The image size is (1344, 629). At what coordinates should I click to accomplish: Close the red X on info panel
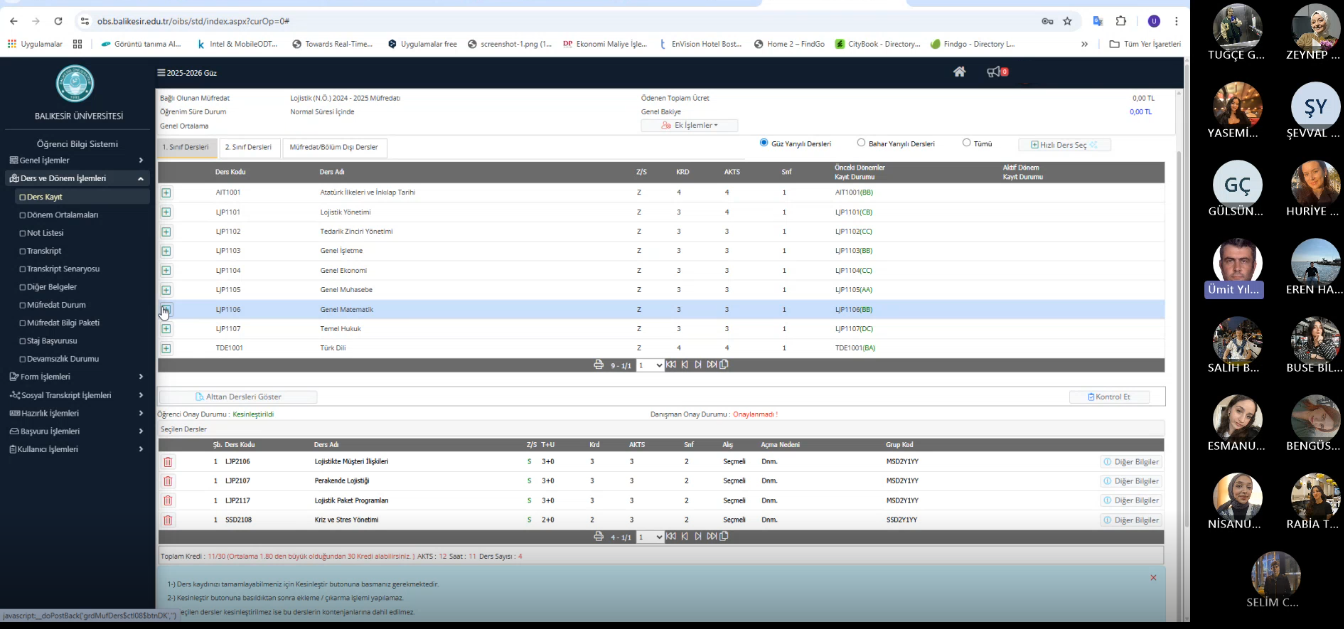1153,578
